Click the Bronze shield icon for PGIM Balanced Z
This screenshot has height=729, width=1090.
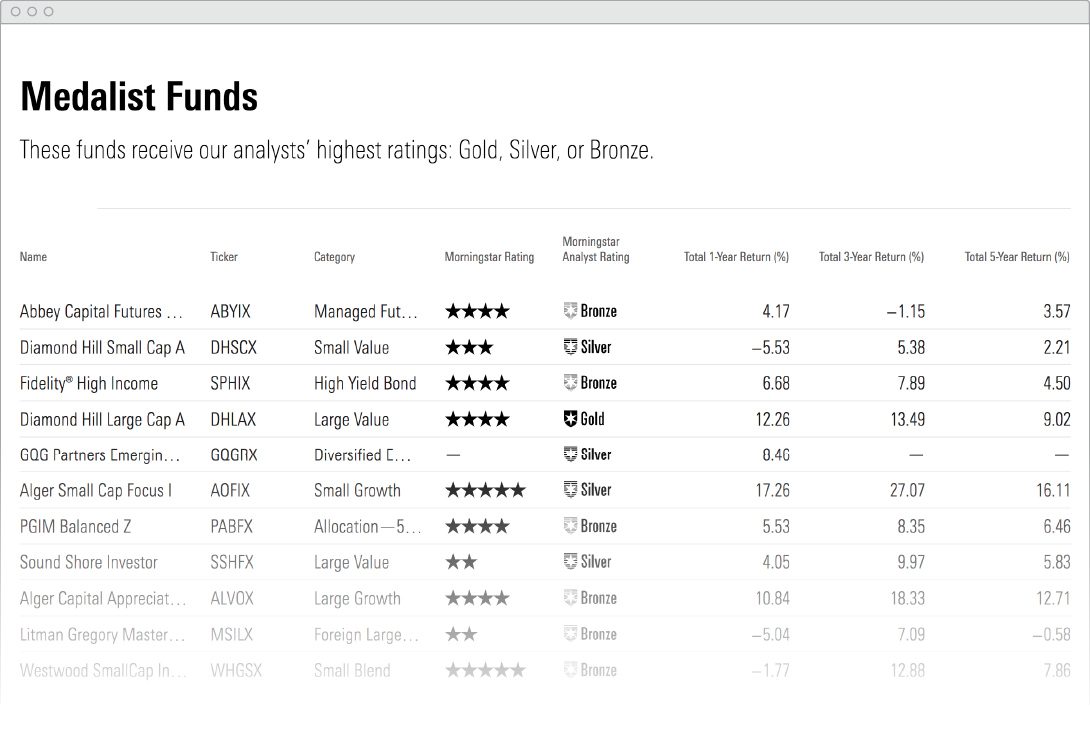pyautogui.click(x=571, y=526)
